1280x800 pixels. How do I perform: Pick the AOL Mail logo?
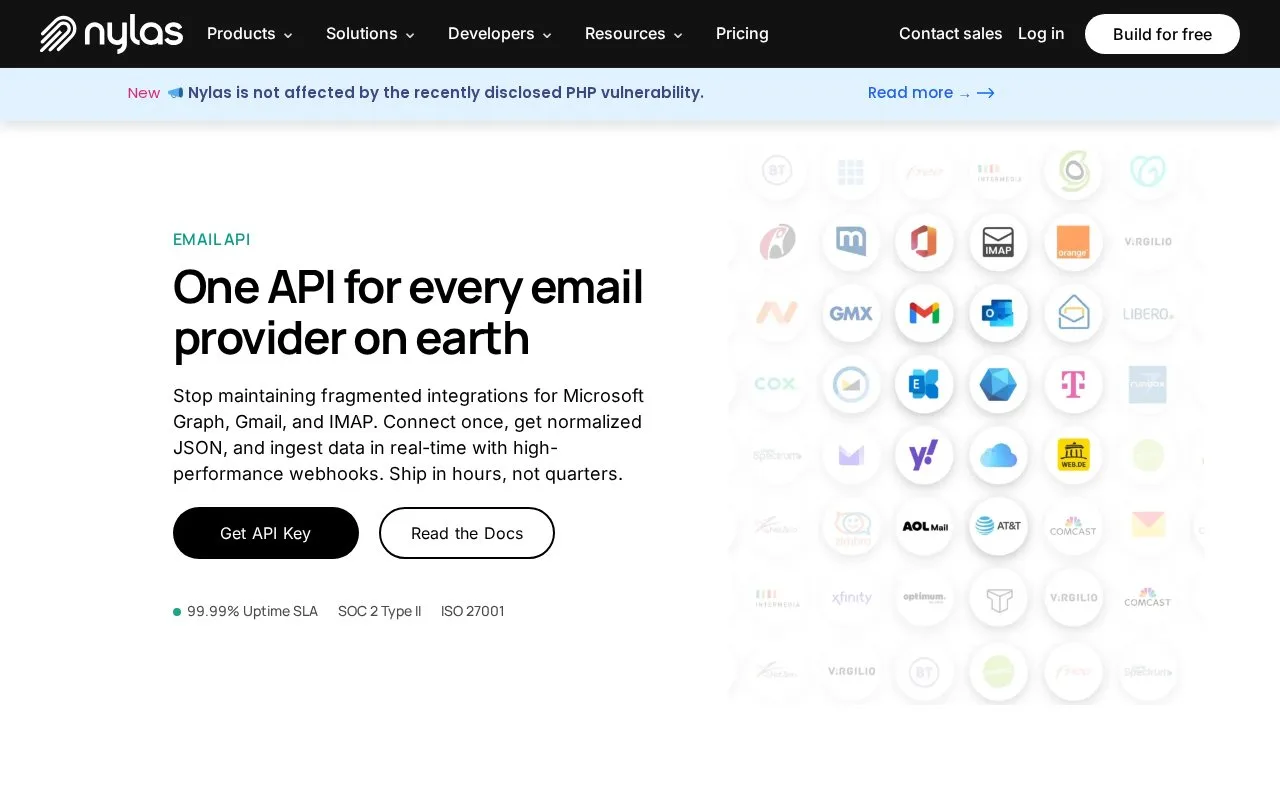(x=924, y=526)
